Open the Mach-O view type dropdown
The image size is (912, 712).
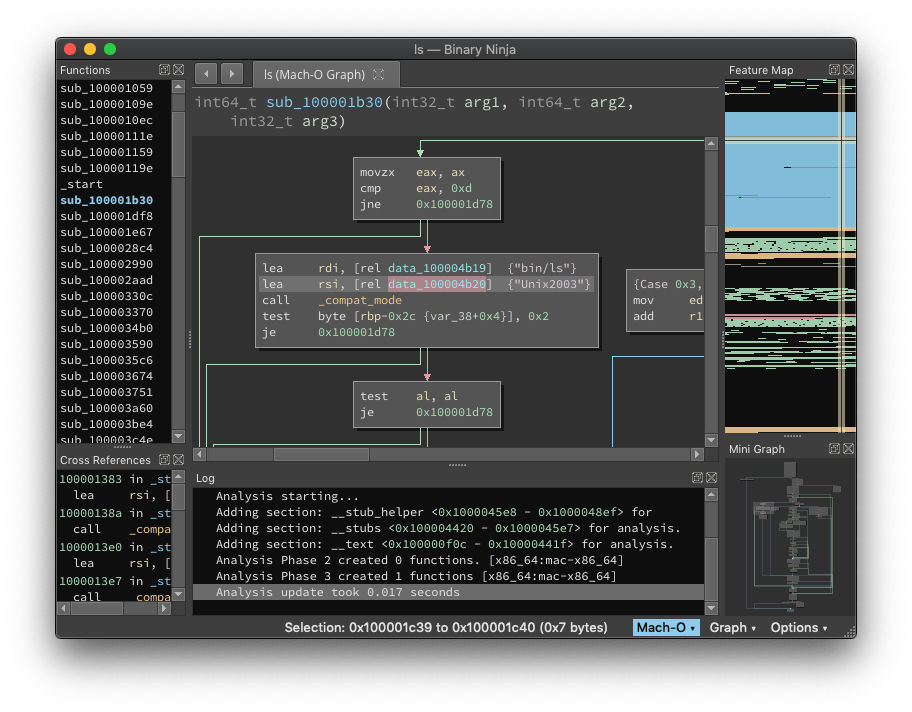pos(666,628)
